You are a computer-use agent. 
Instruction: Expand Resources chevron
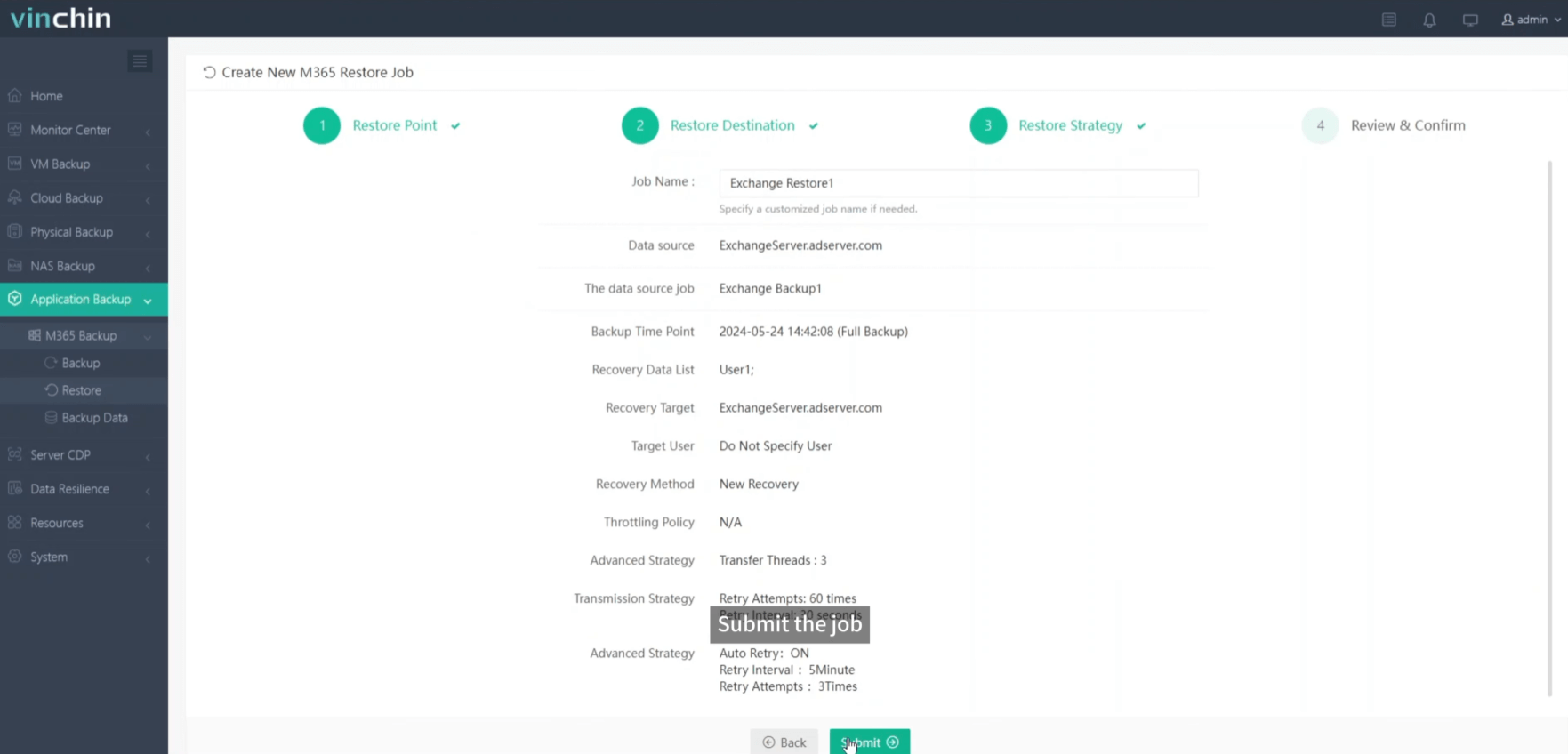[148, 525]
